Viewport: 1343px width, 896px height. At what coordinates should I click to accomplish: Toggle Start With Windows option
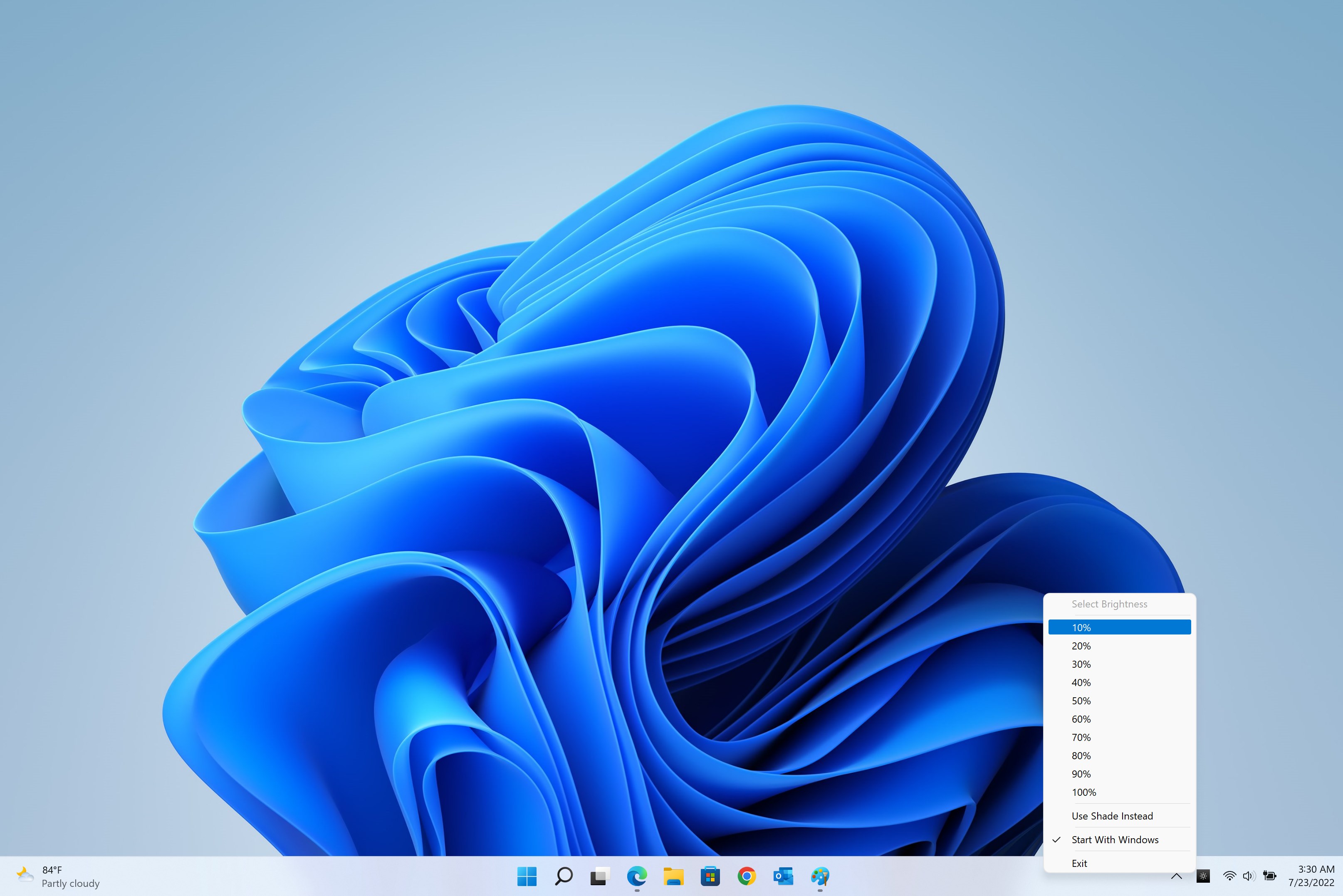click(x=1114, y=839)
